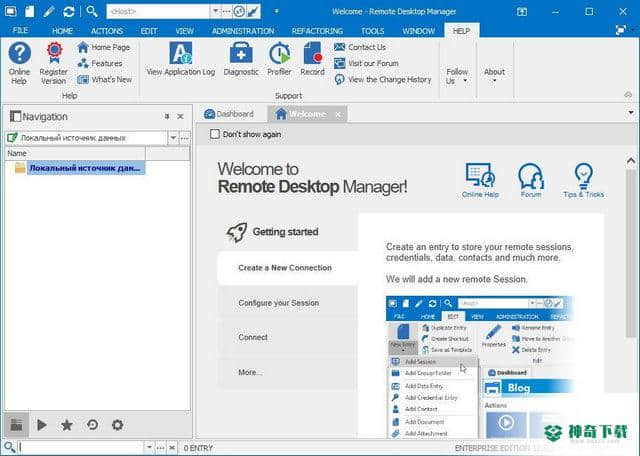Viewport: 640px width, 456px height.
Task: Click the refresh icon in title toolbar
Action: pyautogui.click(x=69, y=11)
